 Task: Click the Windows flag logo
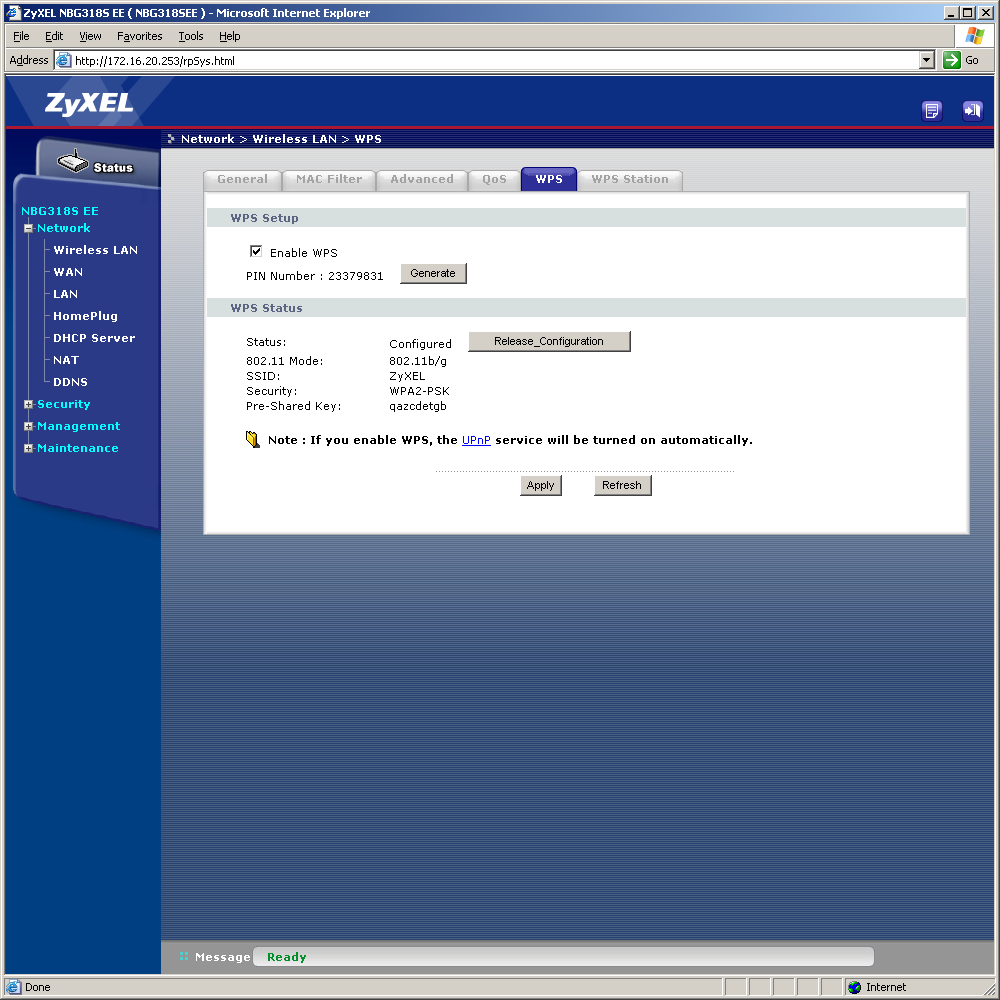click(x=974, y=36)
